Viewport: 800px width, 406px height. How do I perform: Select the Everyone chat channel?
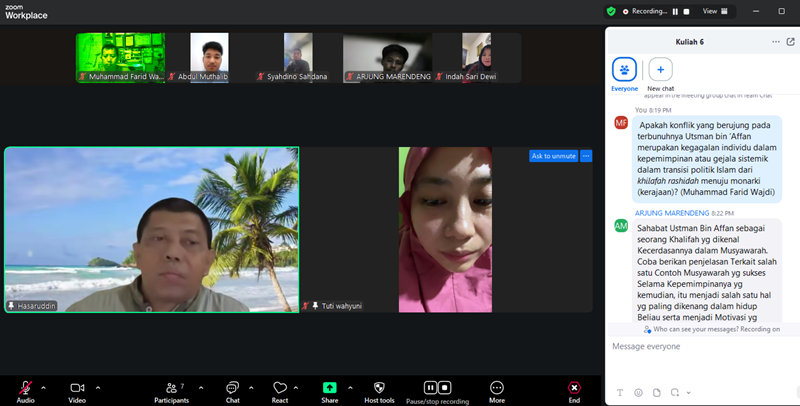[624, 74]
